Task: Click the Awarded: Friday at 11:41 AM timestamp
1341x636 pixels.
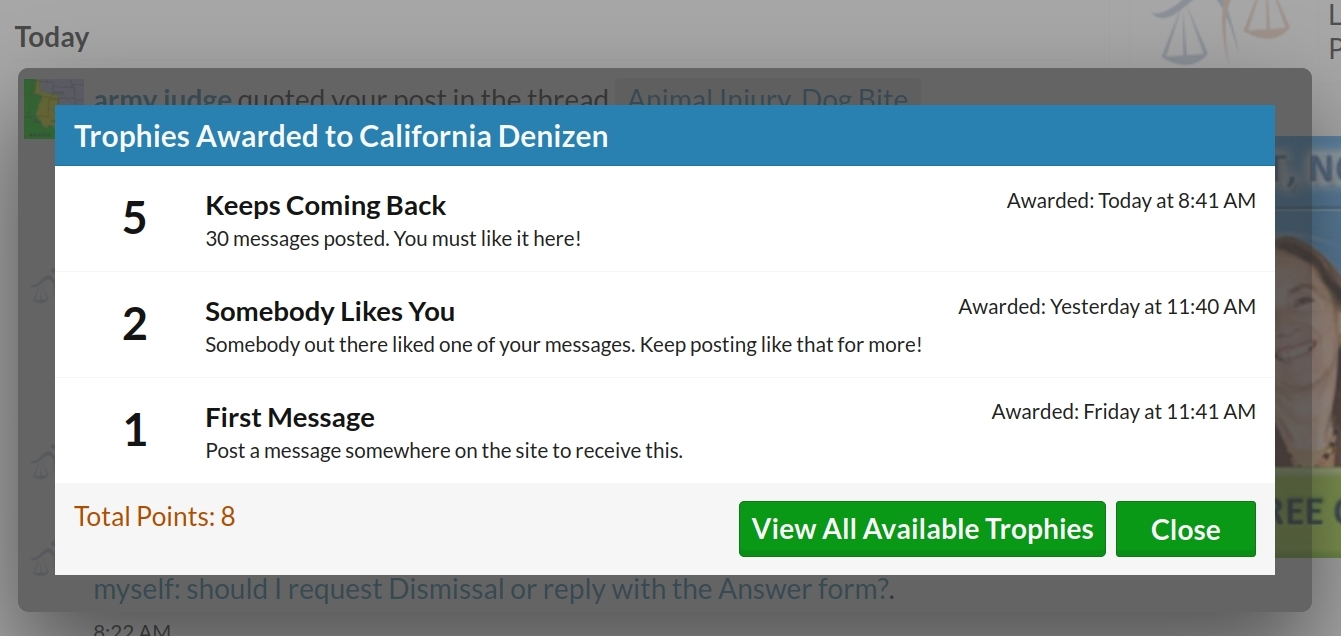Action: tap(1124, 412)
